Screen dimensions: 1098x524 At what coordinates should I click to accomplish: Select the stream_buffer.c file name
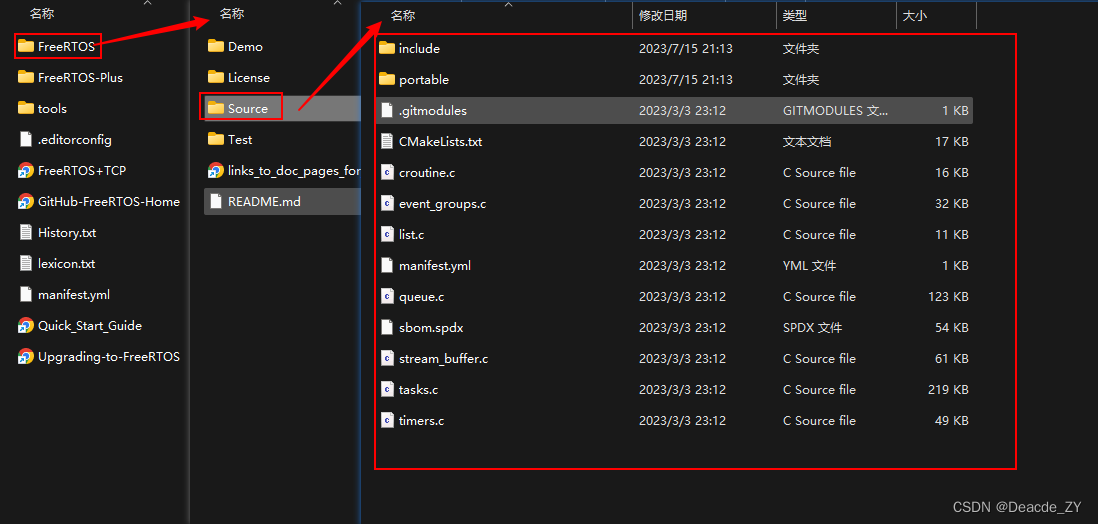click(x=443, y=359)
